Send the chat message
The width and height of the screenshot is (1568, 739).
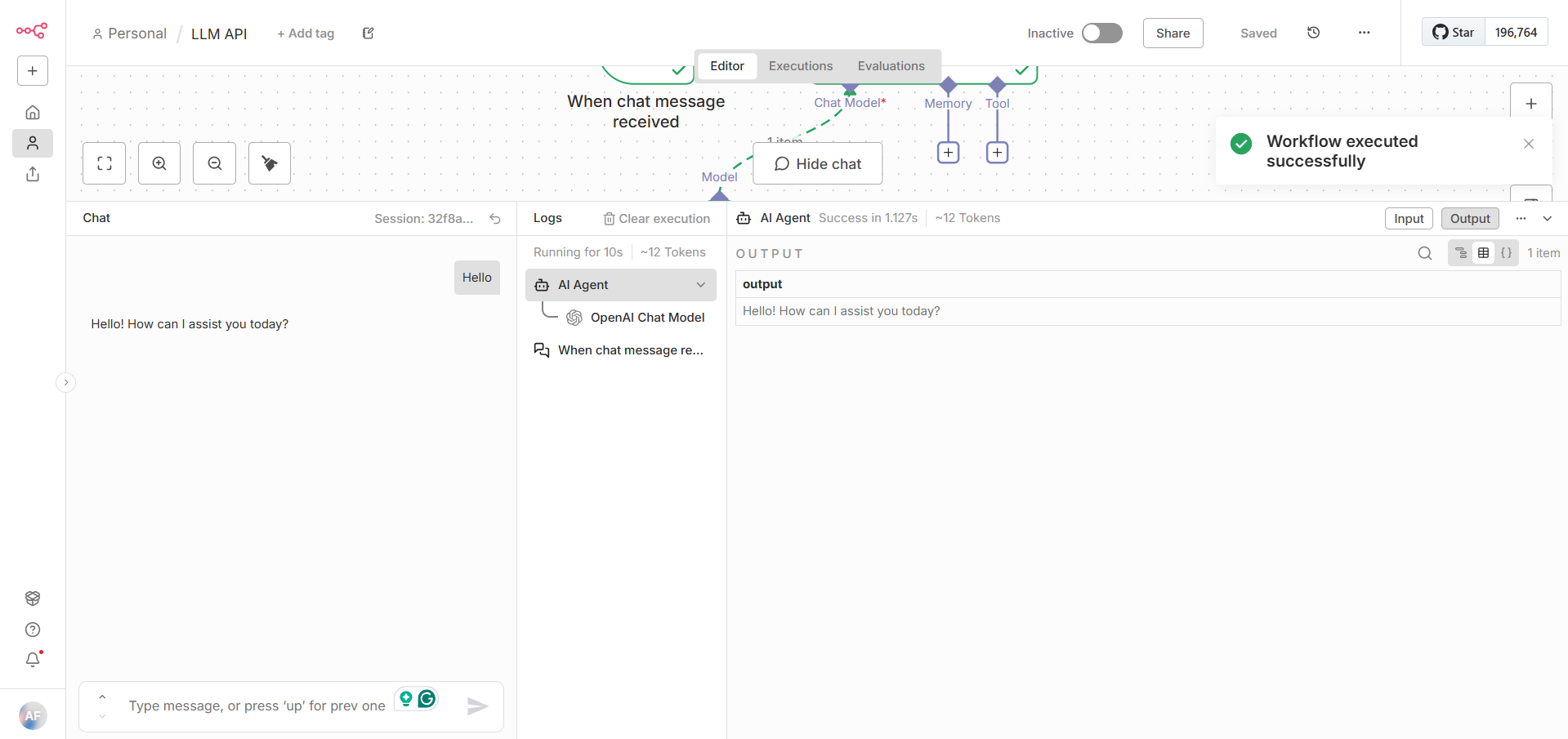(x=478, y=706)
